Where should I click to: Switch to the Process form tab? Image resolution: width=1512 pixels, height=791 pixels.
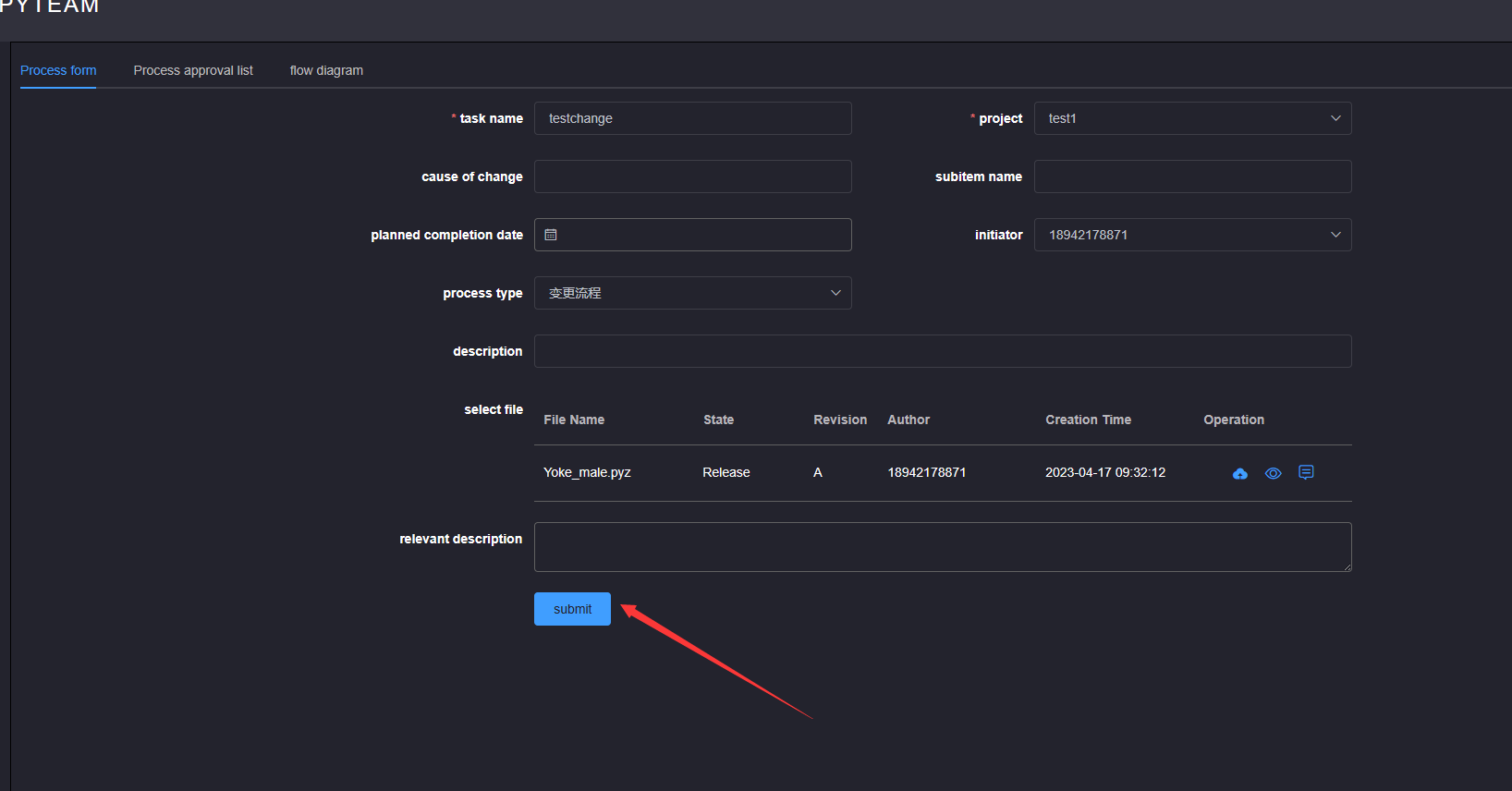coord(58,70)
